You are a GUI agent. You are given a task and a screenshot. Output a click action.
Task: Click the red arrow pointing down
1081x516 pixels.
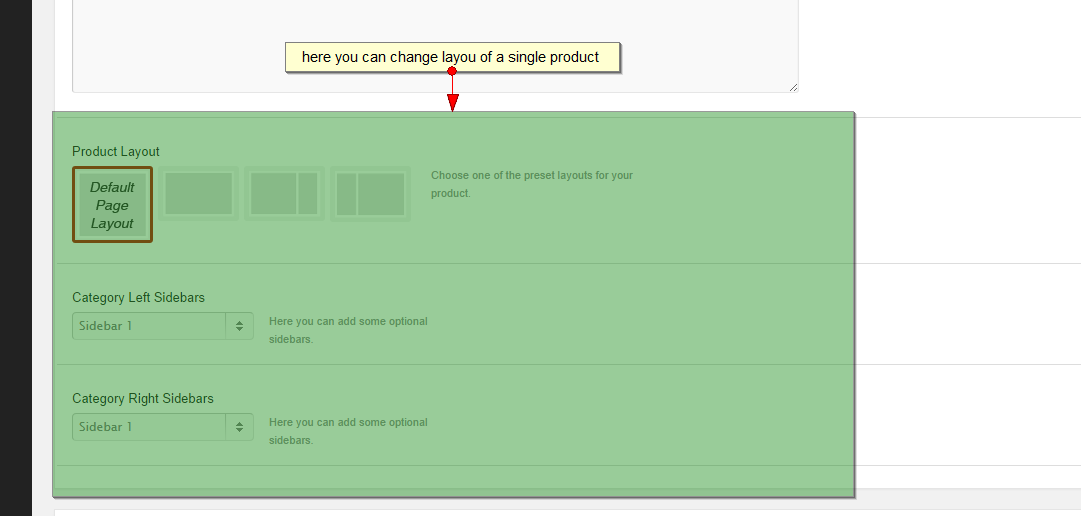(x=452, y=101)
